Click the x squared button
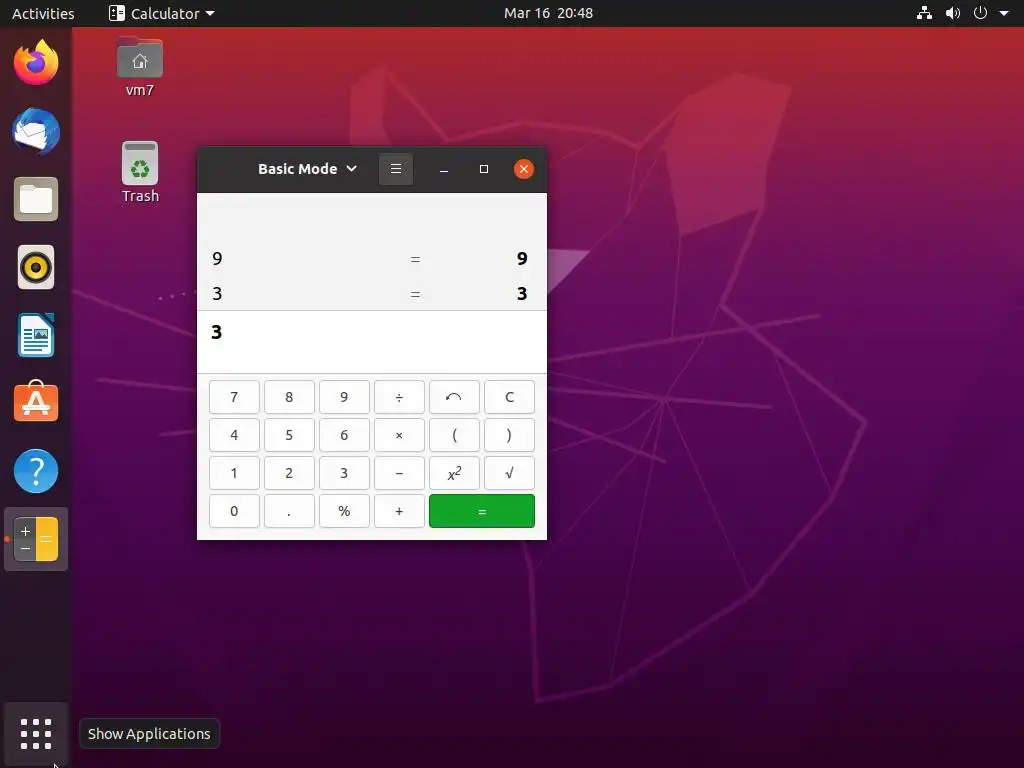 [454, 473]
